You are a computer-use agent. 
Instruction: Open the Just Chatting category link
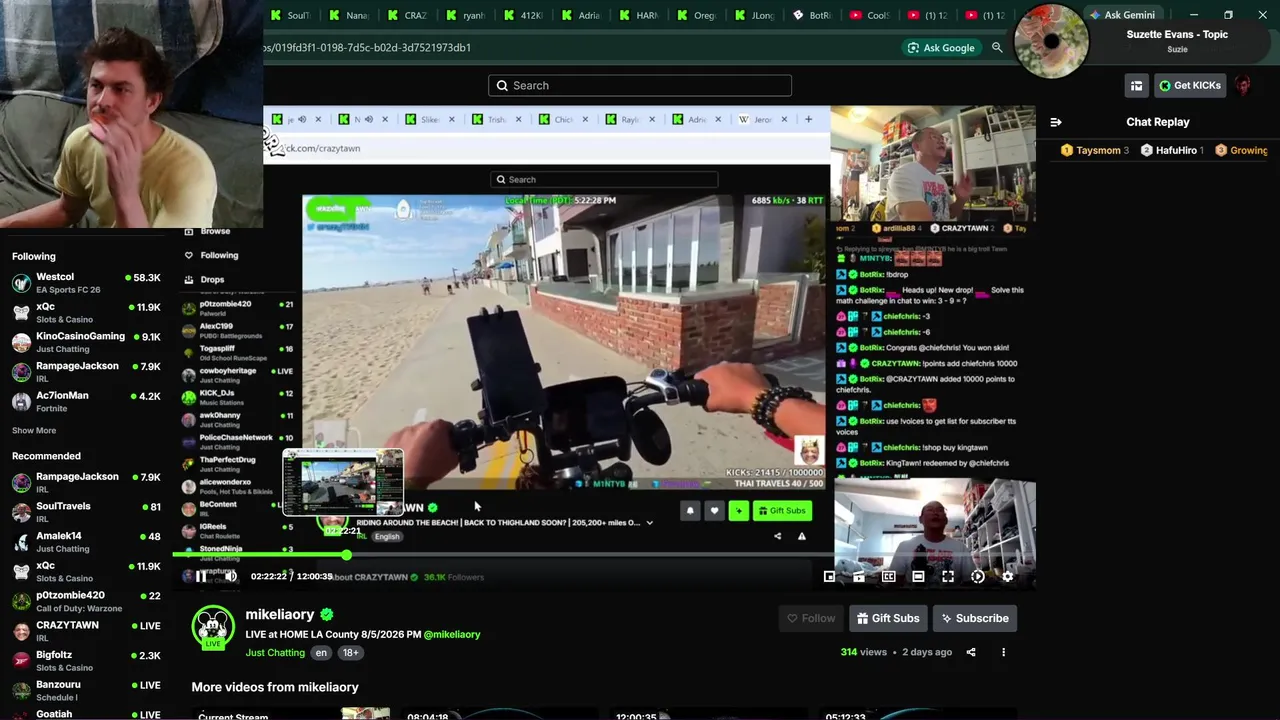pos(275,653)
